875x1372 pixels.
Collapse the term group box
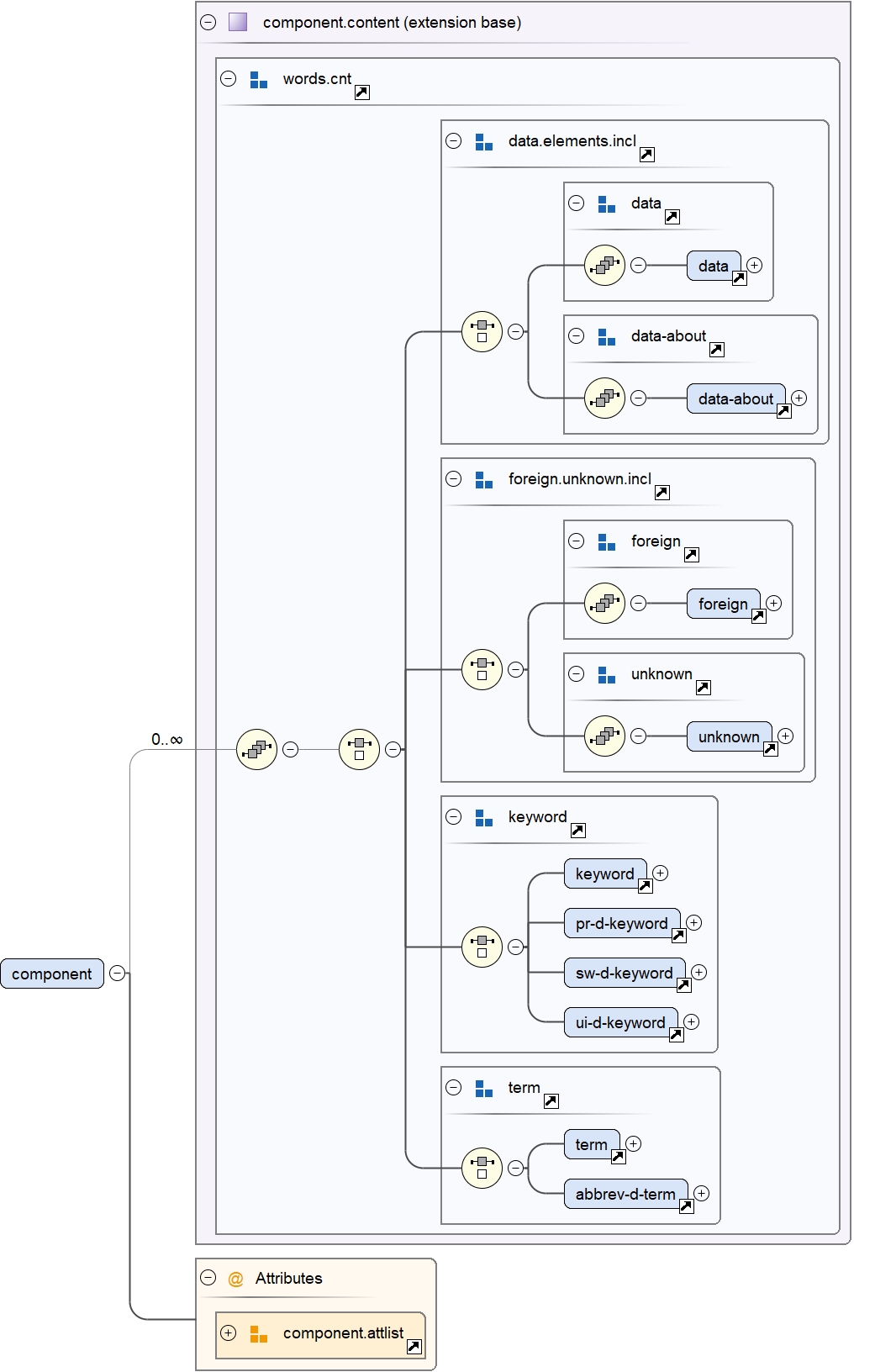point(454,1088)
